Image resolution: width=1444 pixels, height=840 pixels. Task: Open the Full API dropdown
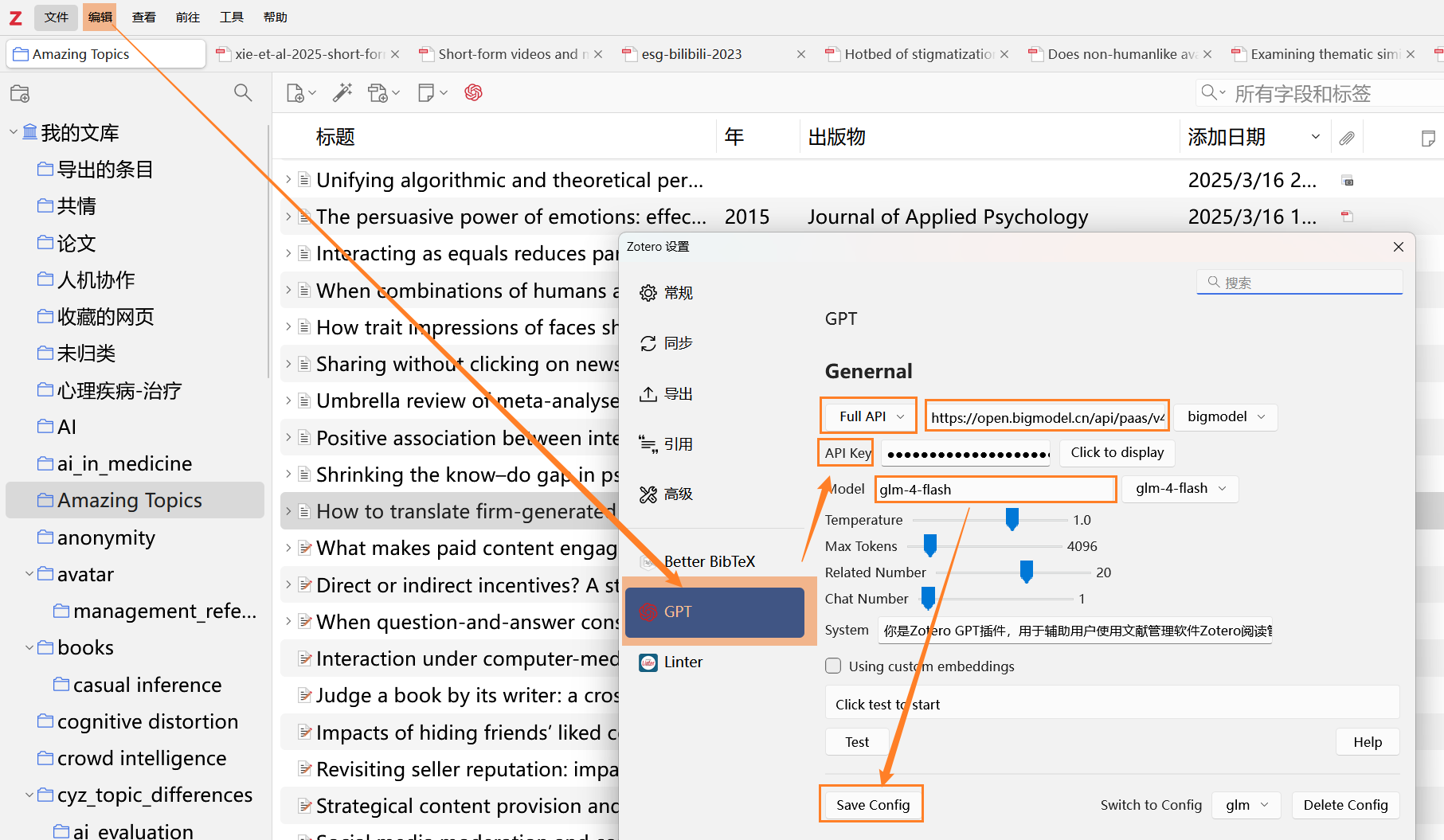point(870,416)
